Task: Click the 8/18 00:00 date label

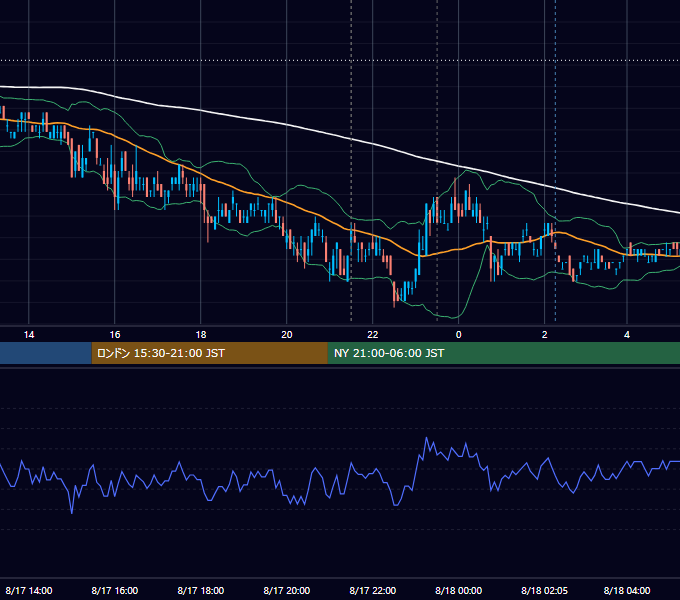Action: (x=458, y=590)
